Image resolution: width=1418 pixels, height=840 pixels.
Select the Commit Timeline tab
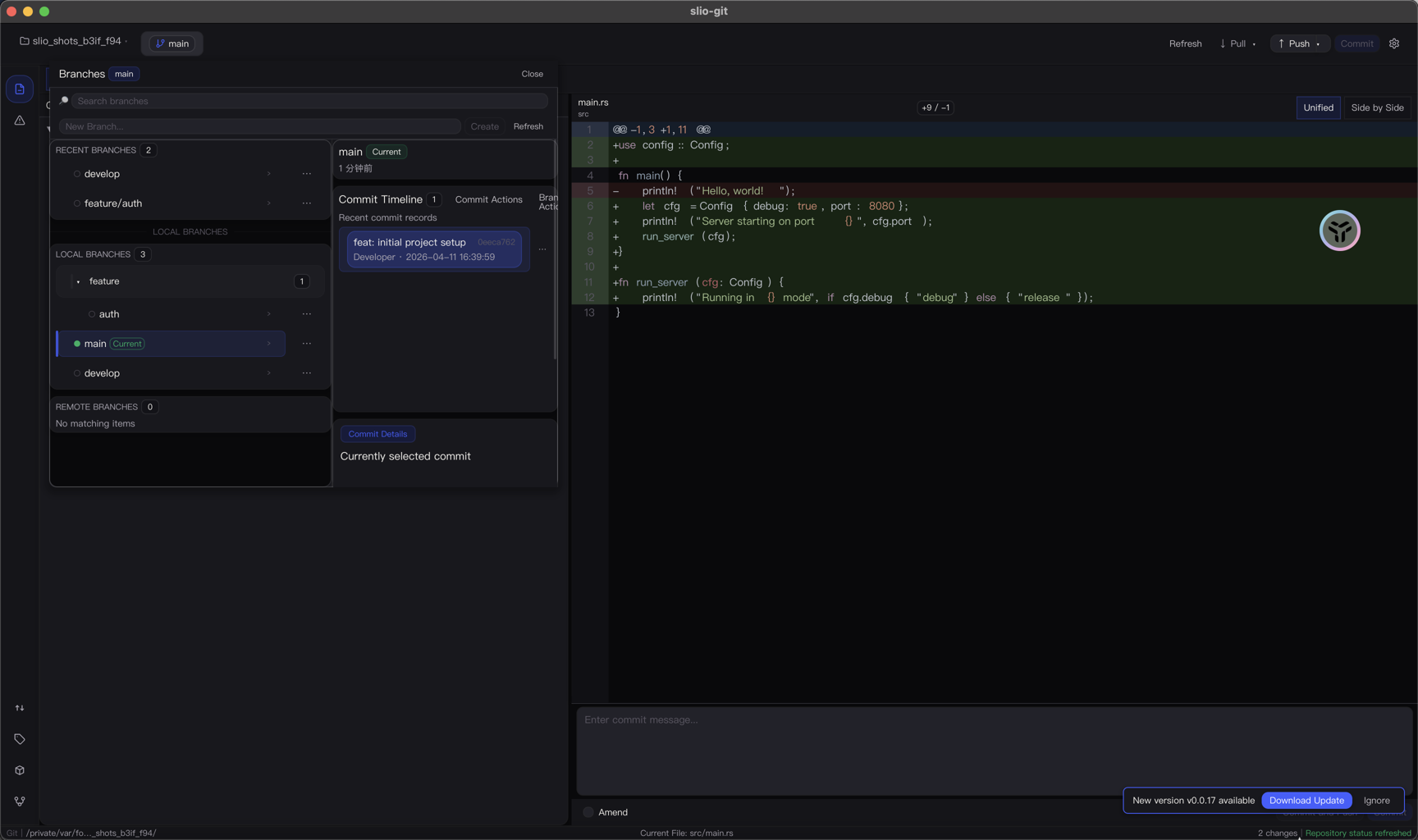(381, 199)
